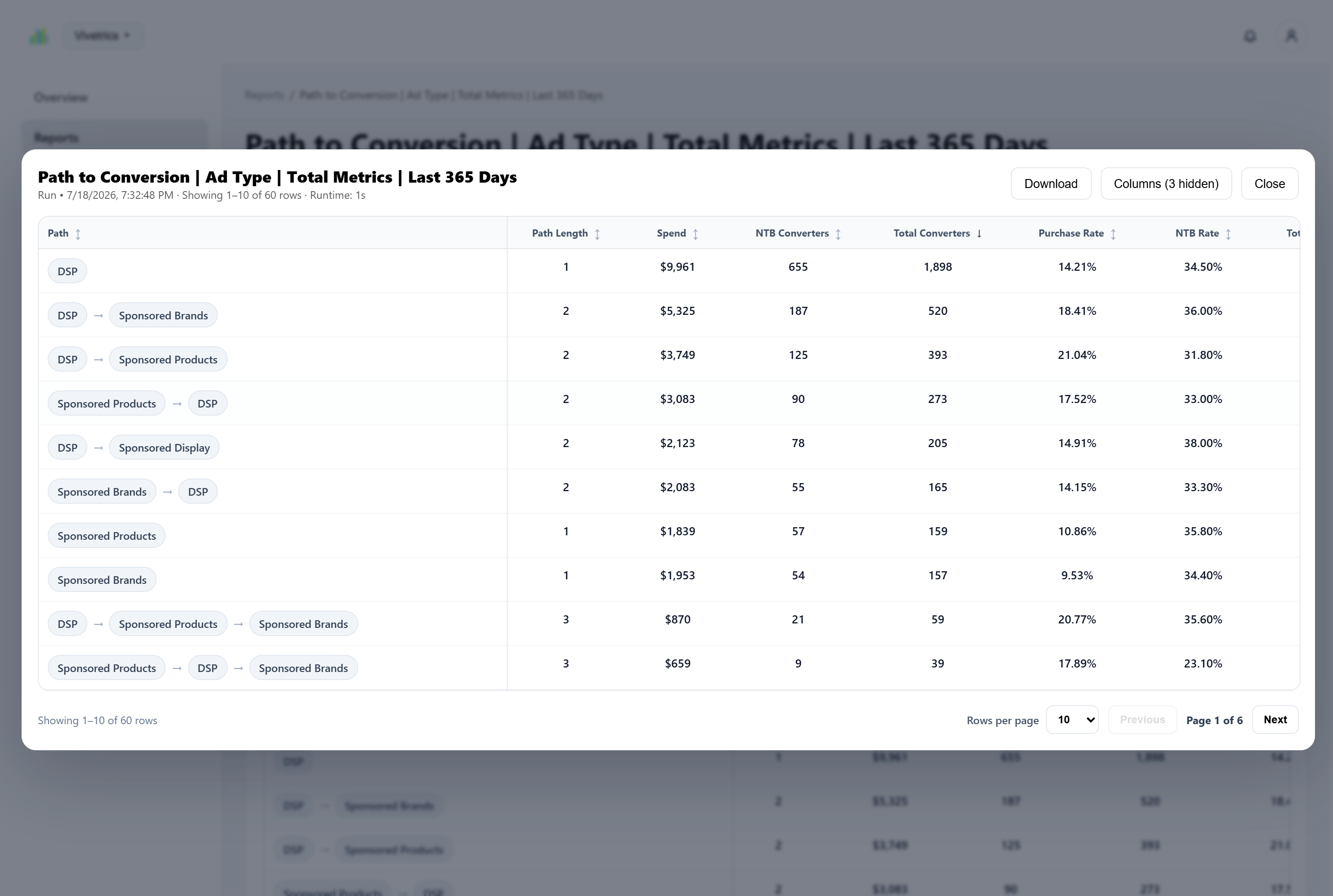Click Sponsored Brands chip in $870 row
Viewport: 1333px width, 896px height.
[303, 623]
